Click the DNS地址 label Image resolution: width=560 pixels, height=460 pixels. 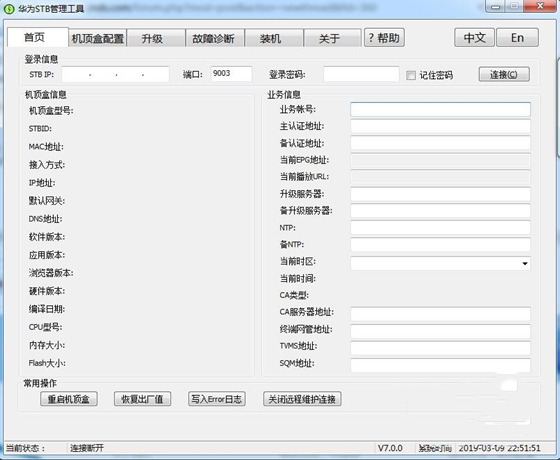[45, 219]
